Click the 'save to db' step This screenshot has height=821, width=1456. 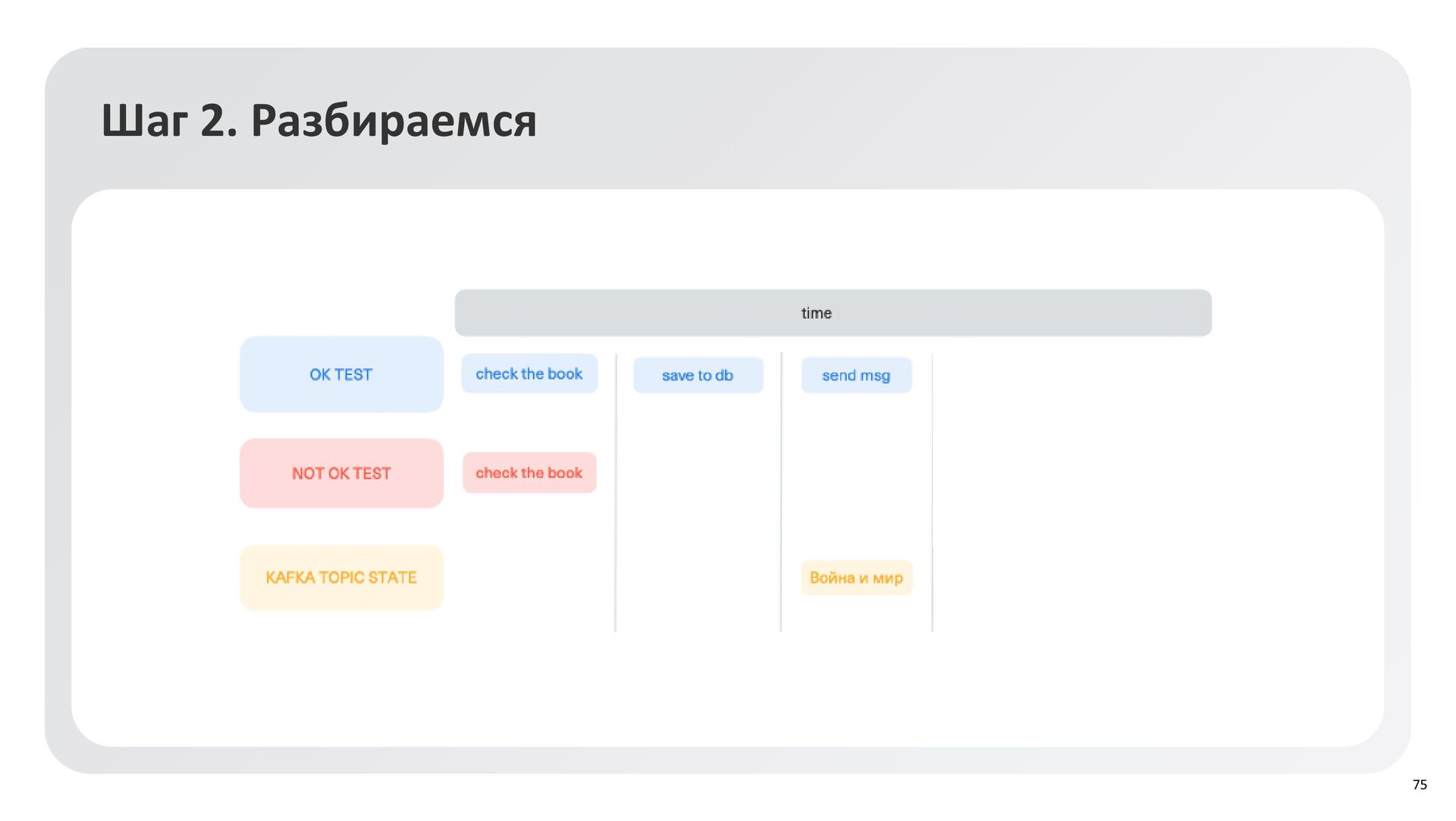(698, 376)
